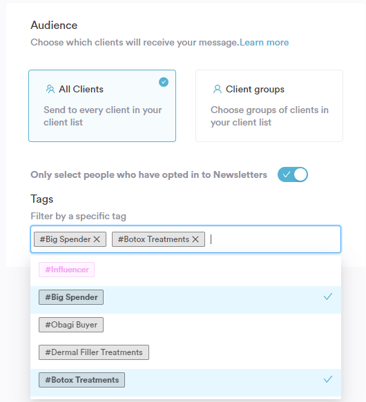Choose #Dermal Filler Treatments from the tag list
Screen dimensions: 366x402
pos(94,352)
